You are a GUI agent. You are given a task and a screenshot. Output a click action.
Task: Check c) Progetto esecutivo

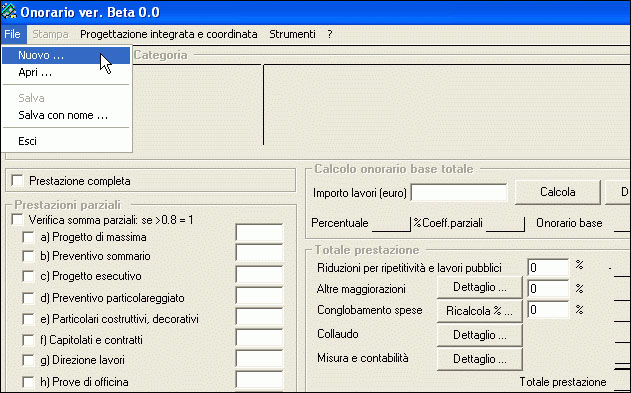[28, 276]
